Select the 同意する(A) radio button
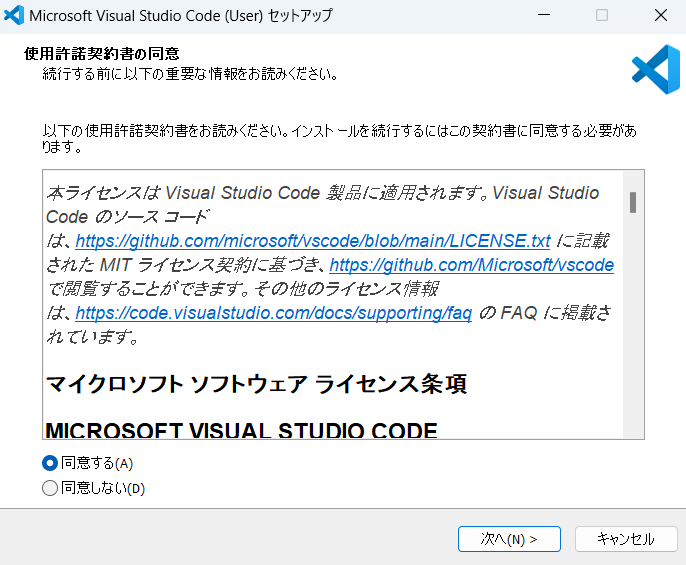The image size is (686, 565). [50, 463]
